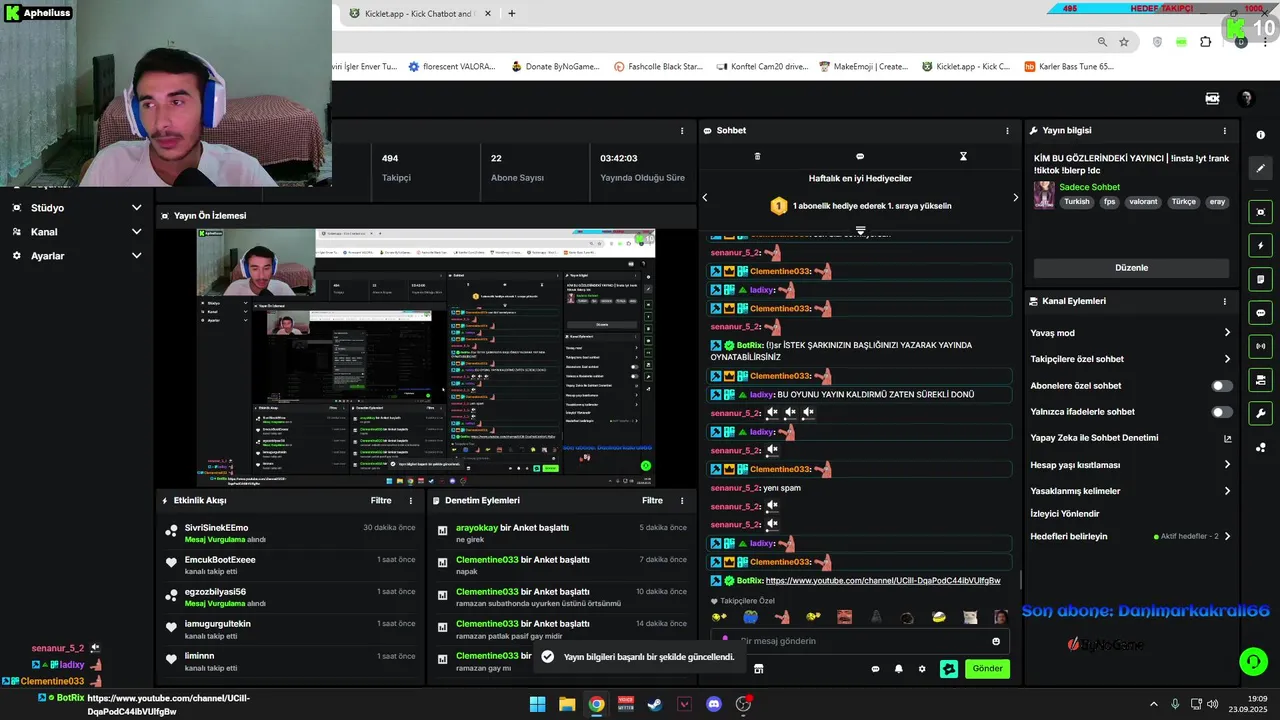This screenshot has width=1280, height=720.
Task: Open the stats panel three-dot menu
Action: (682, 131)
